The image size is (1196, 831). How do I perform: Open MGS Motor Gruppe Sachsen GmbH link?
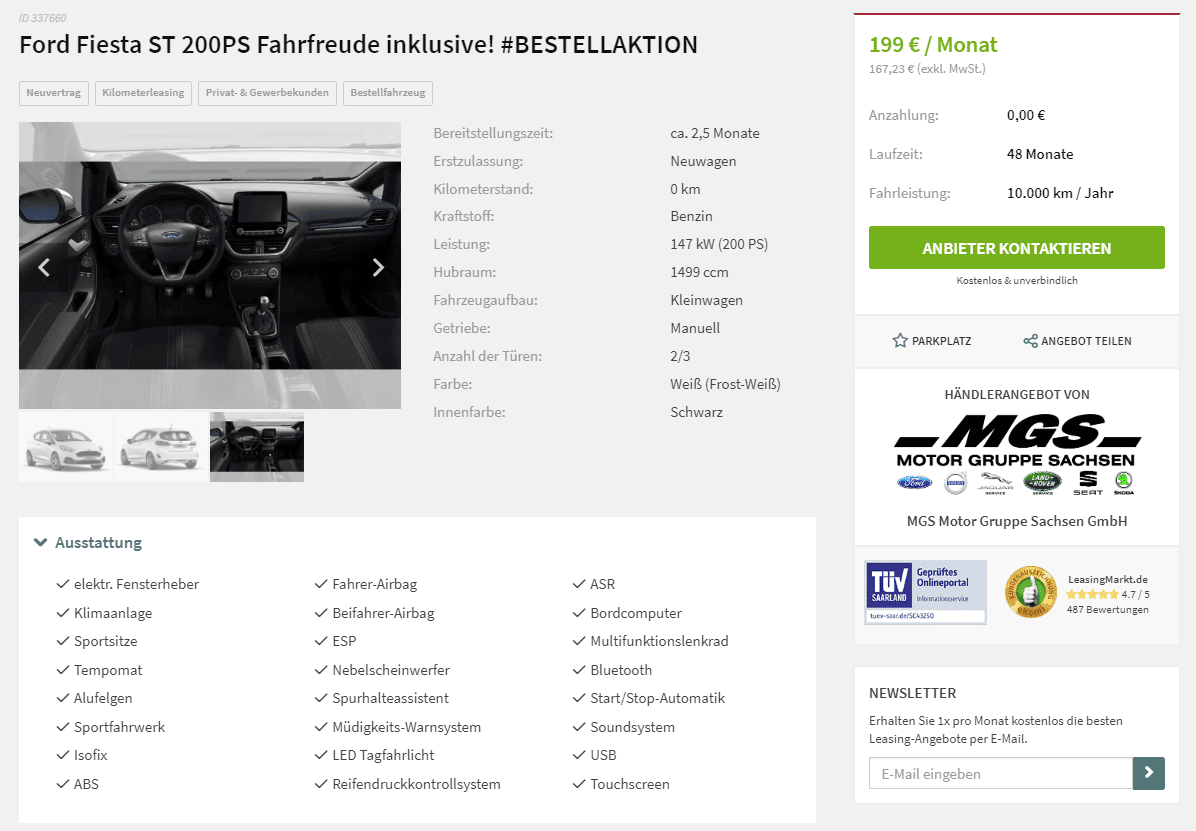point(1017,521)
